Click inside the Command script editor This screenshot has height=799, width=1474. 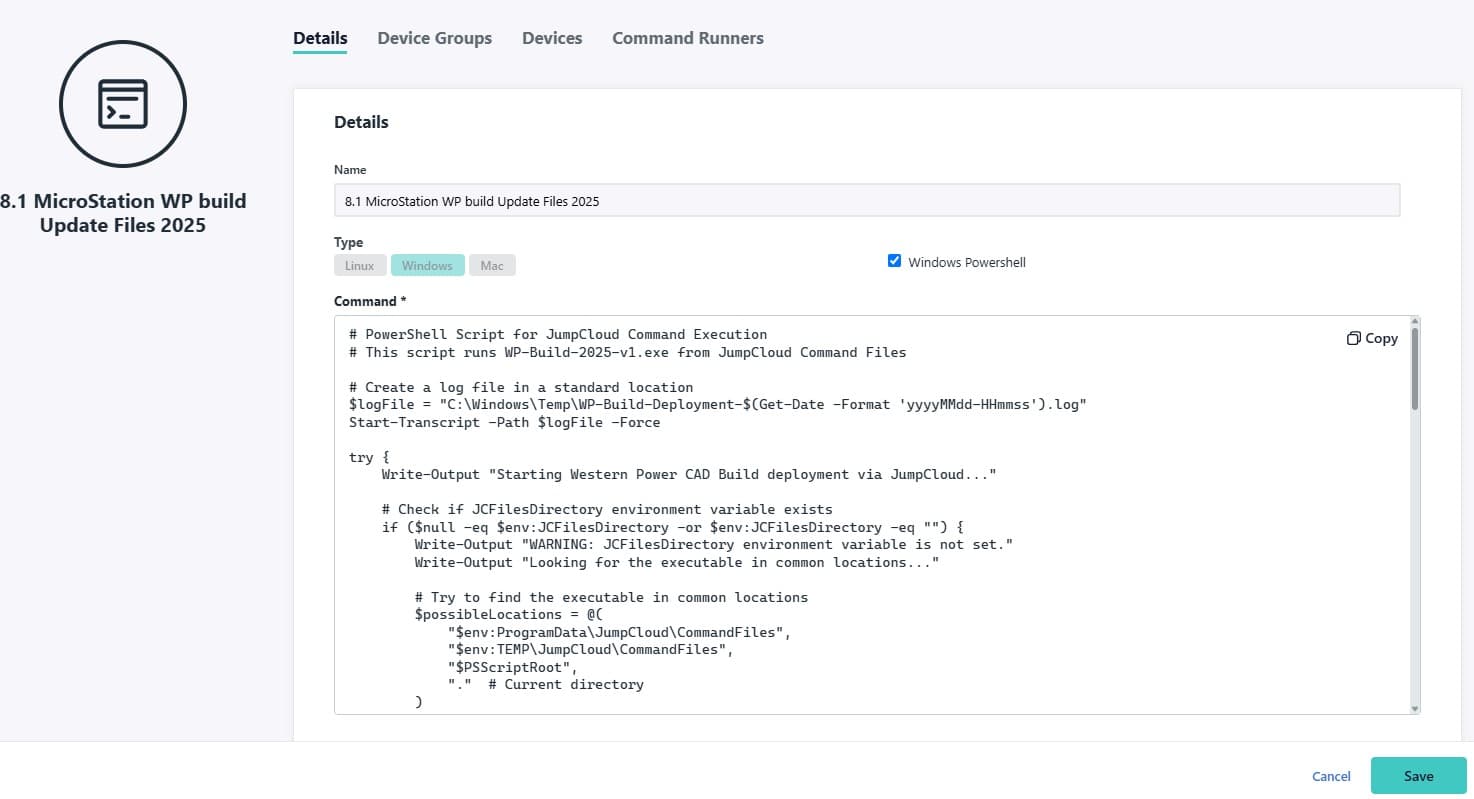pyautogui.click(x=800, y=500)
